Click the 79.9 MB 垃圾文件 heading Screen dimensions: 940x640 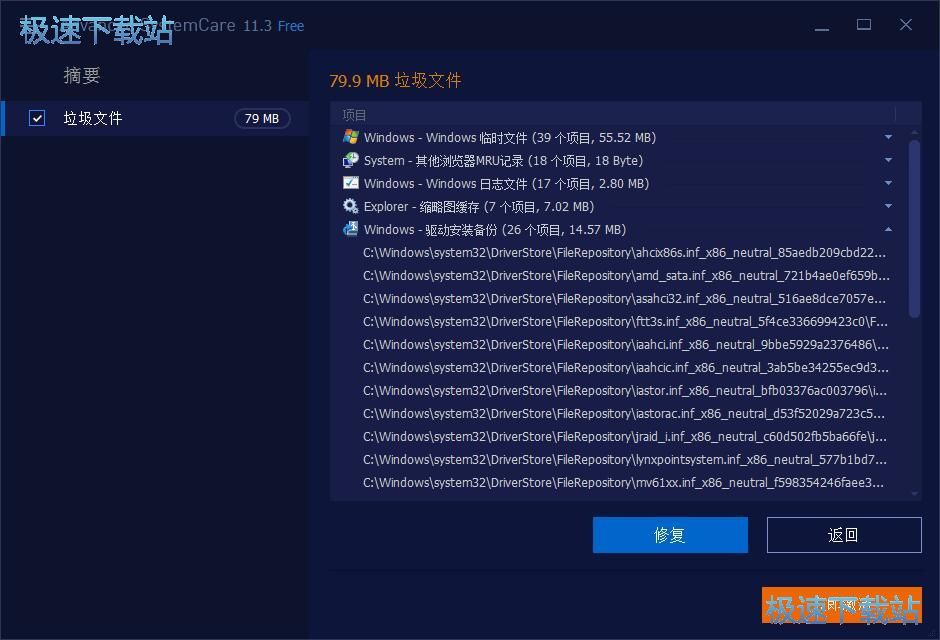tap(395, 80)
